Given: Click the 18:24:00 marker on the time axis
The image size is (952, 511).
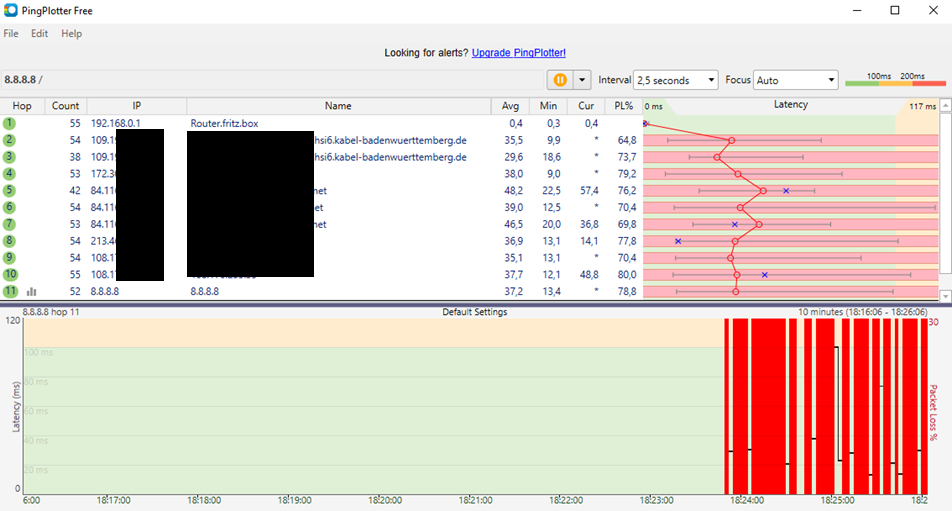Looking at the screenshot, I should [x=747, y=501].
